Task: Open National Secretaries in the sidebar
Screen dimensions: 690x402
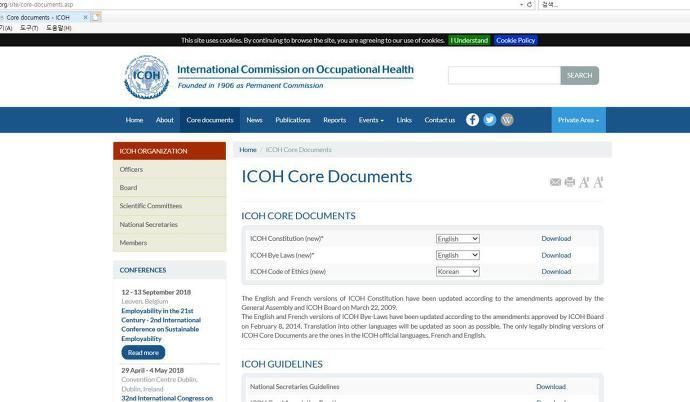Action: (169, 224)
